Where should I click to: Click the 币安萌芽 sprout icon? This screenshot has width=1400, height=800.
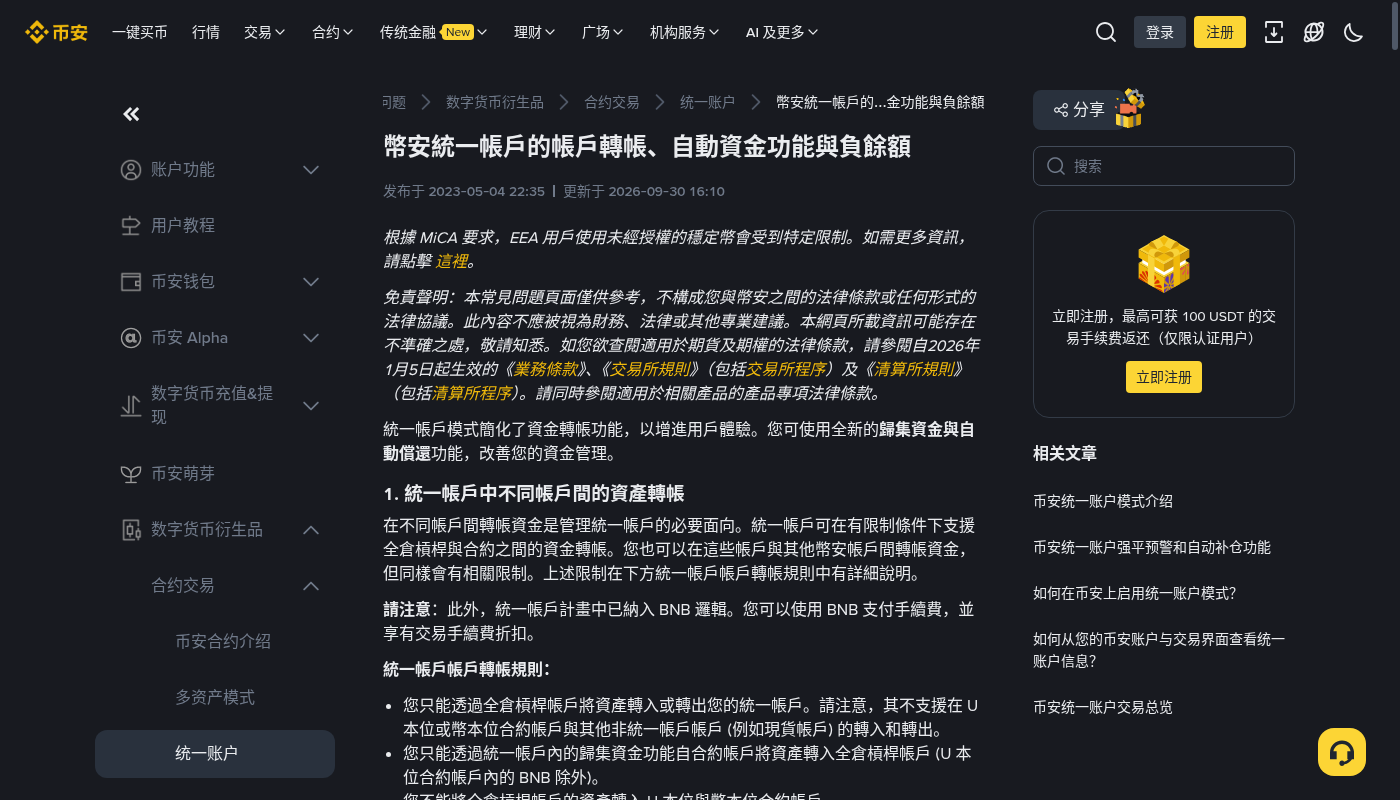pos(131,474)
